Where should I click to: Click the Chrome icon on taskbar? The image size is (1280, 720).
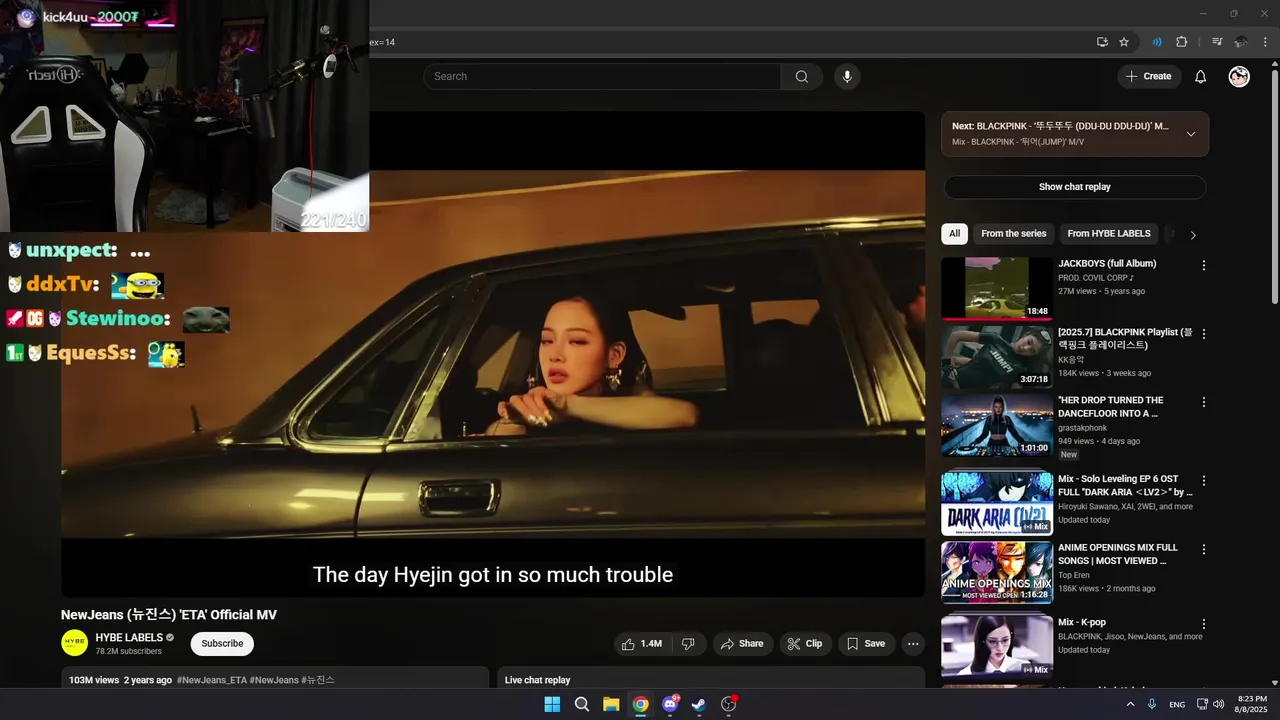[x=640, y=704]
